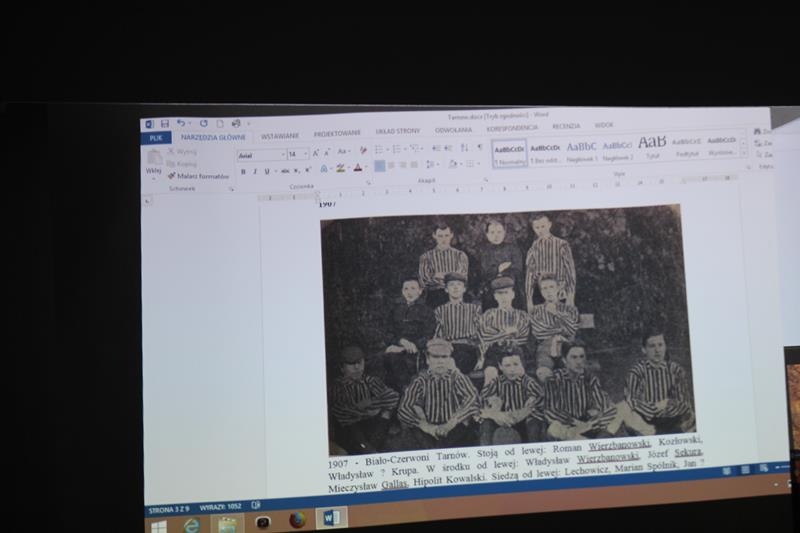
Task: Open the WSTAWIANIE ribbon tab
Action: (280, 135)
